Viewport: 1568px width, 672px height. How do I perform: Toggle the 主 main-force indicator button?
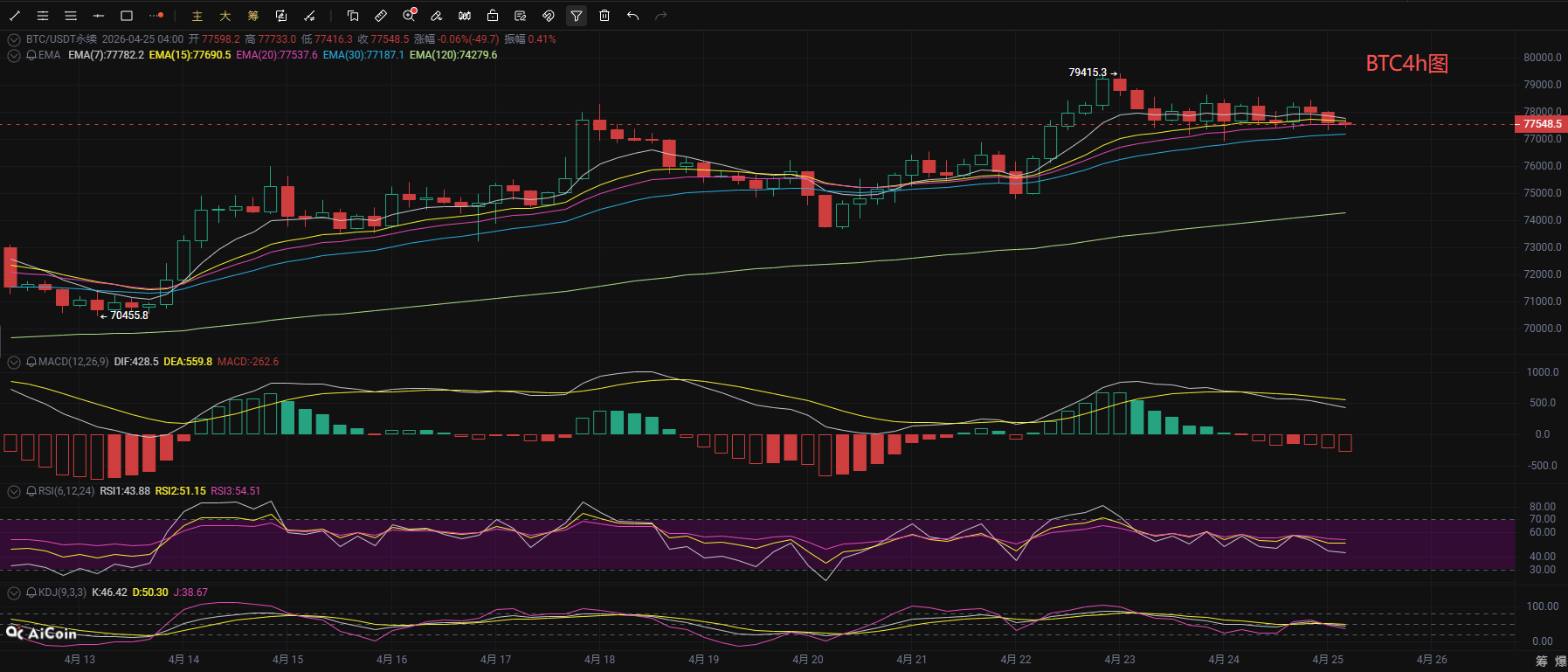pyautogui.click(x=197, y=16)
